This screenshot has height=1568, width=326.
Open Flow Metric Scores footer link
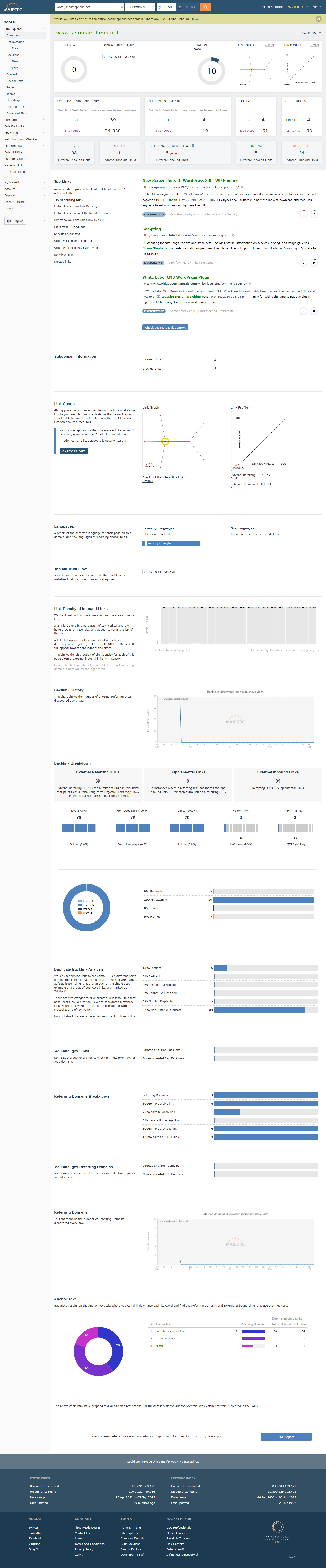click(x=88, y=1527)
